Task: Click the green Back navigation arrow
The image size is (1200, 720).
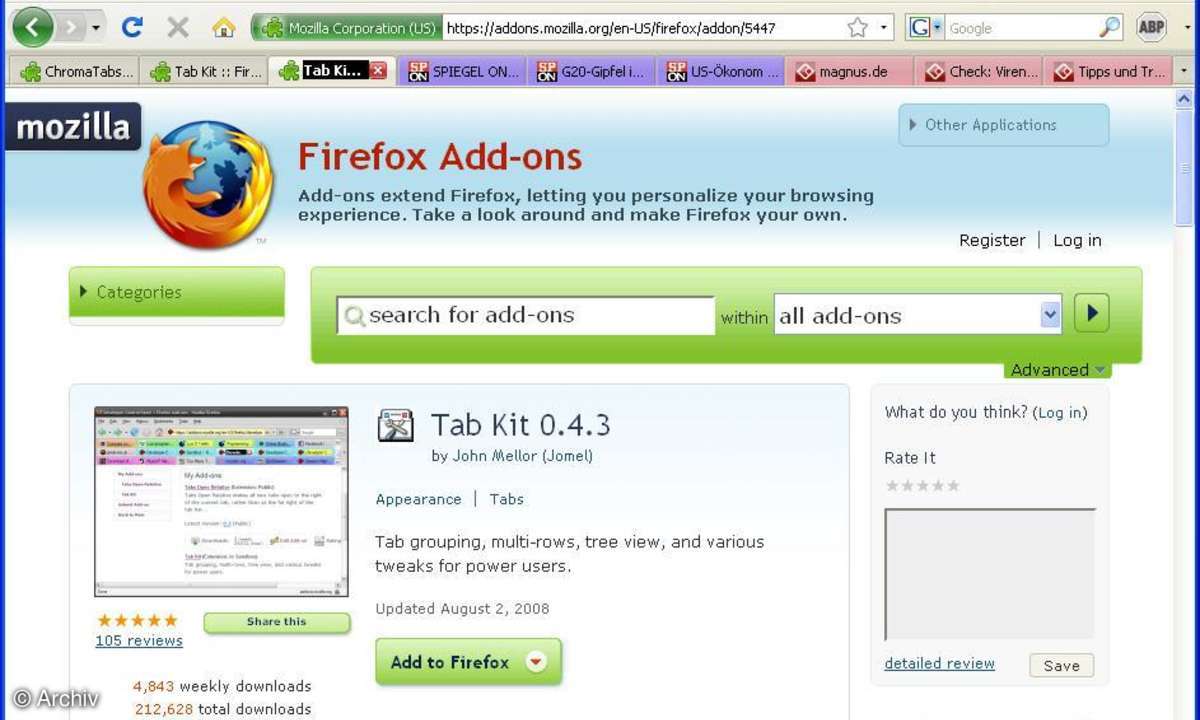Action: point(33,28)
